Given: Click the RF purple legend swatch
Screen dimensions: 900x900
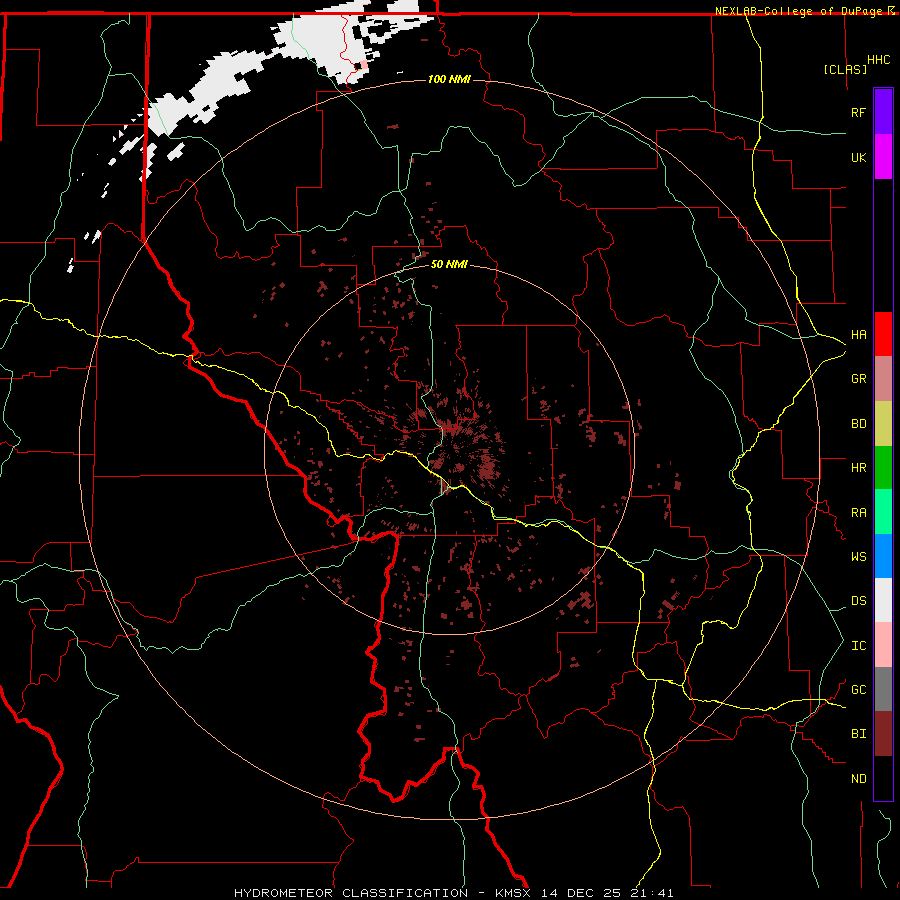Looking at the screenshot, I should (883, 112).
